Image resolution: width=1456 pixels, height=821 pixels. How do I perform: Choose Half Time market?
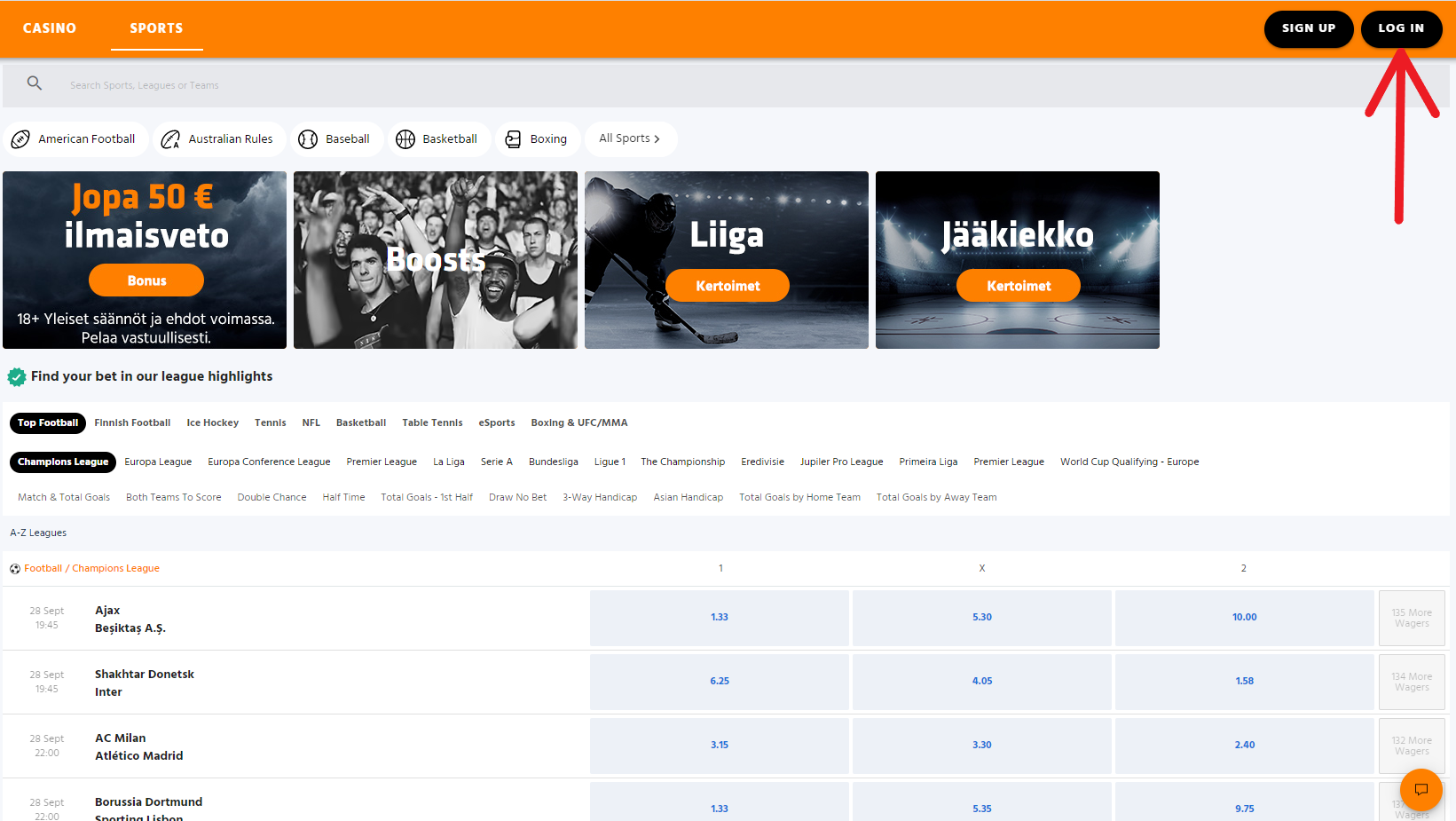[343, 498]
